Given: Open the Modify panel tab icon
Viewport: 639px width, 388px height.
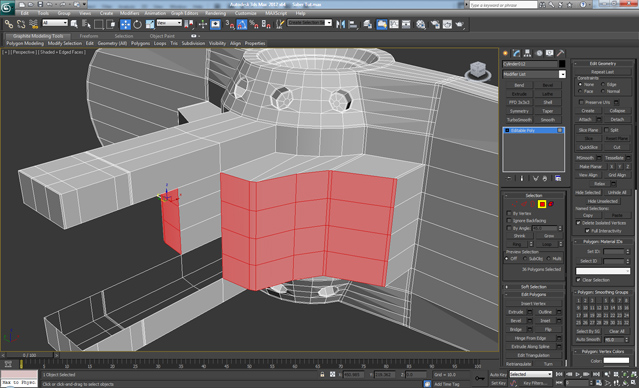Looking at the screenshot, I should pos(516,53).
